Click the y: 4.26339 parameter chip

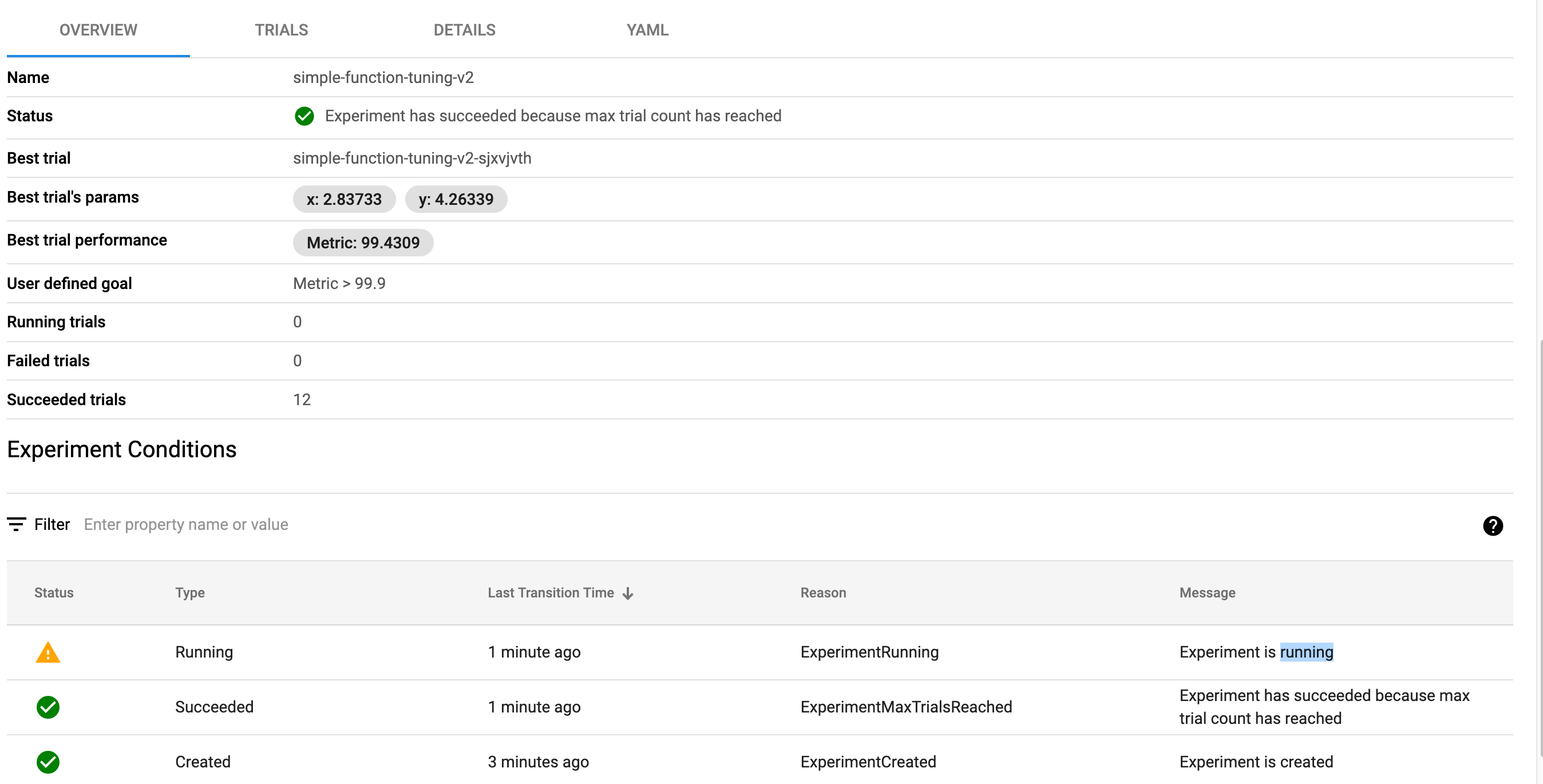456,199
